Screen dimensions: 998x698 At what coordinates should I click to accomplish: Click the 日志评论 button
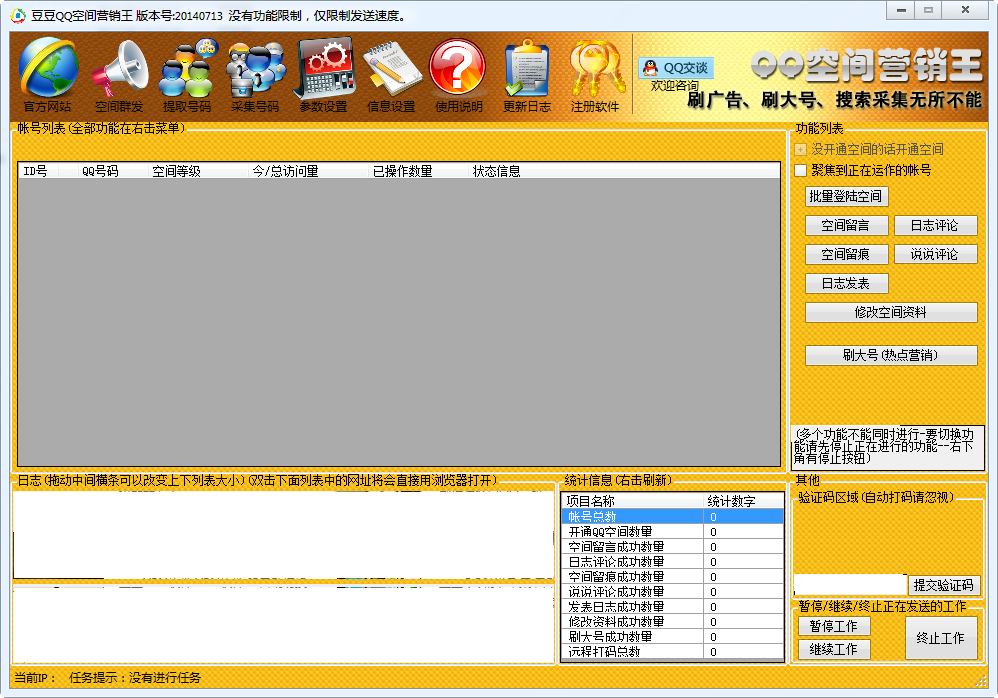(x=935, y=225)
